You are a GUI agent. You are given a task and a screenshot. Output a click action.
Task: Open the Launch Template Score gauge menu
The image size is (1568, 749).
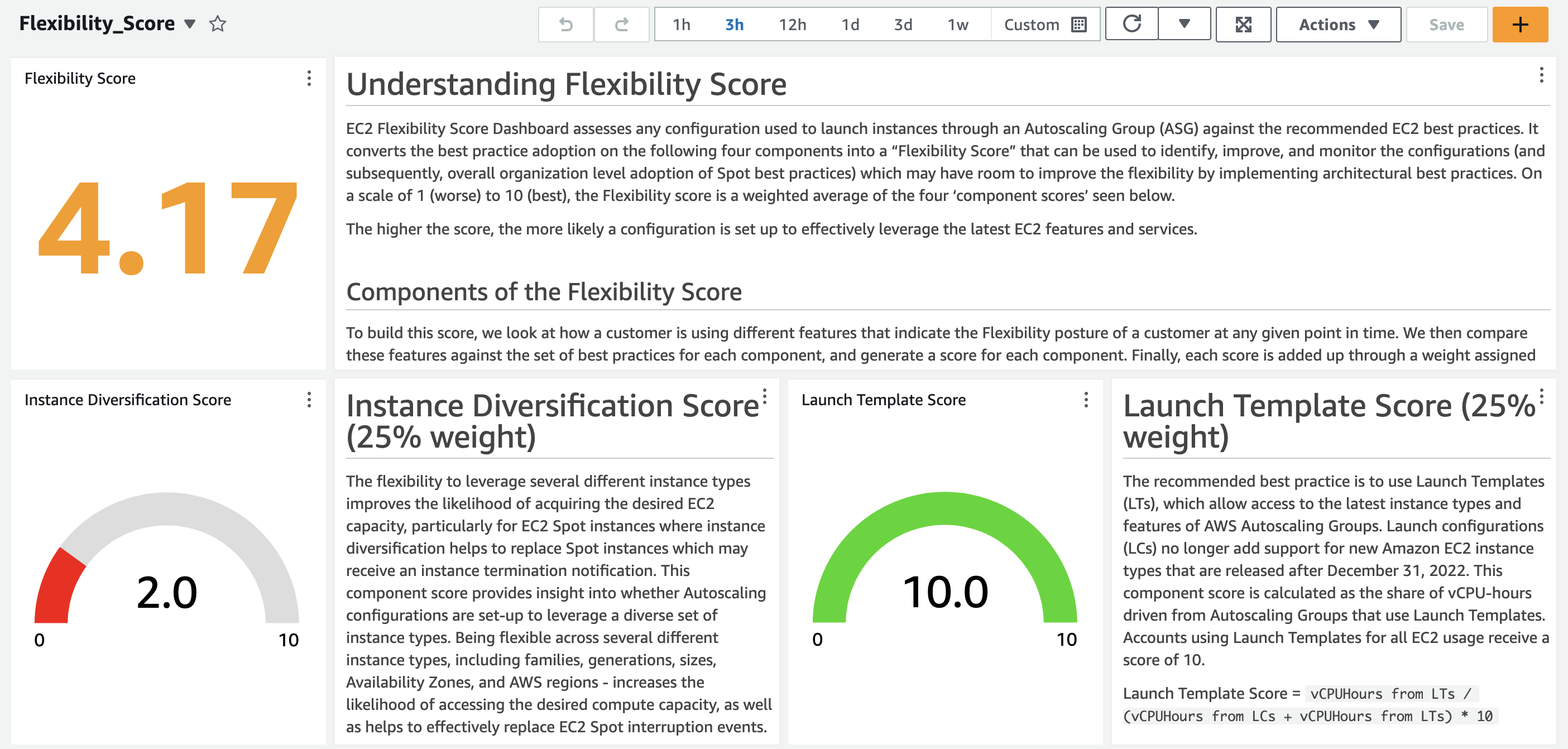(x=1086, y=400)
